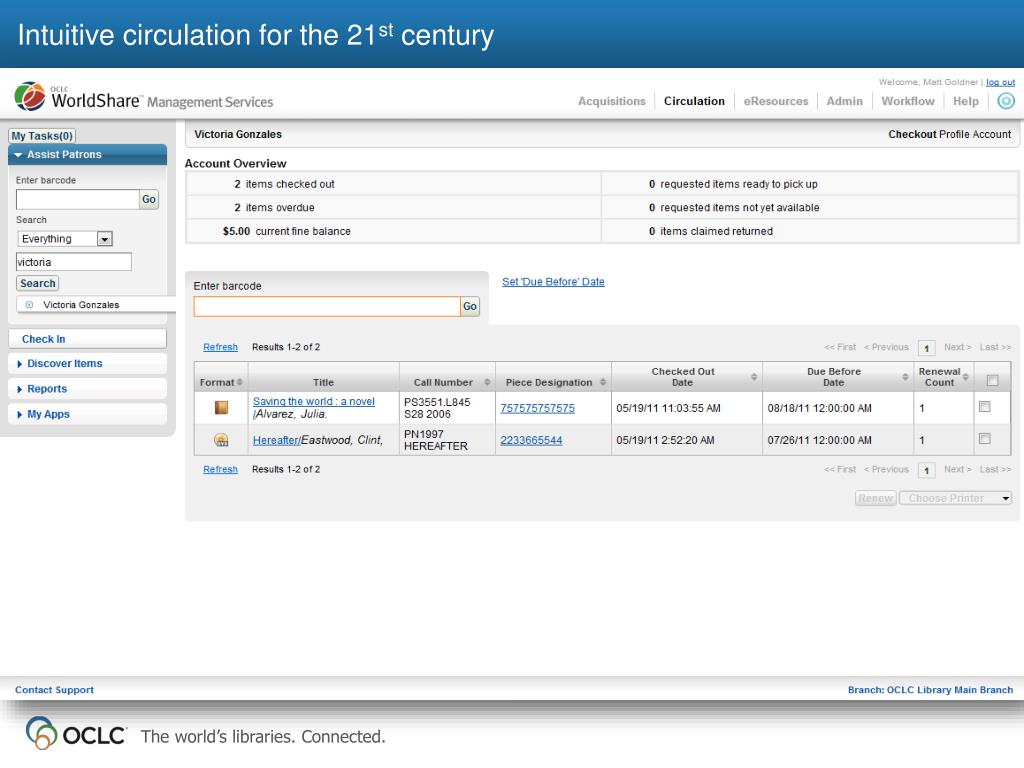Click the DVD format icon for Hereafter
1024x768 pixels.
click(221, 440)
